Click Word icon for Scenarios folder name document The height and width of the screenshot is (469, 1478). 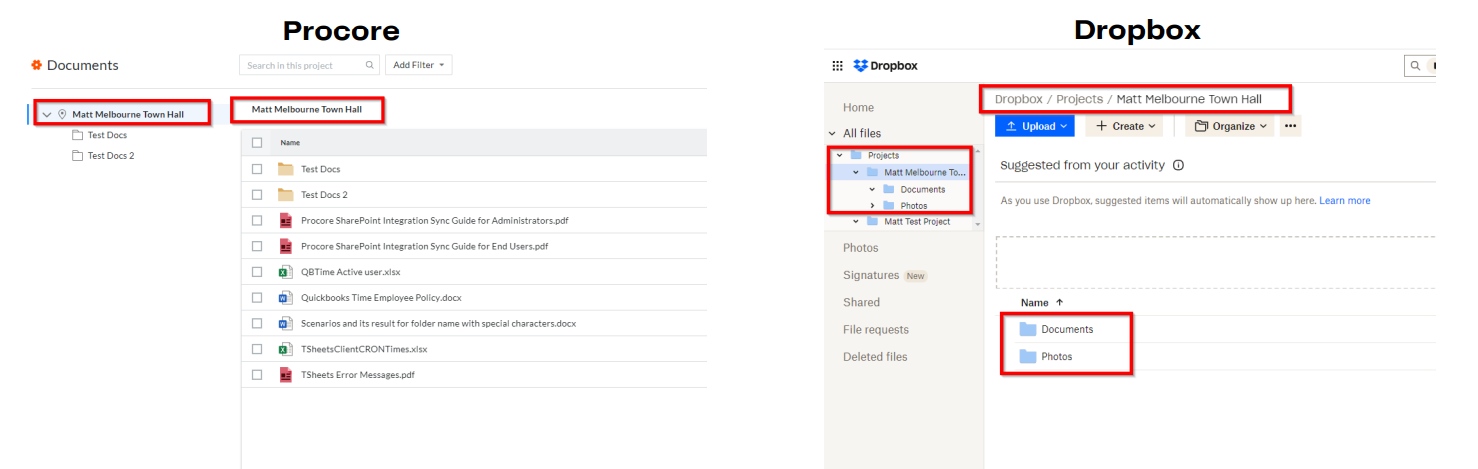pyautogui.click(x=285, y=324)
